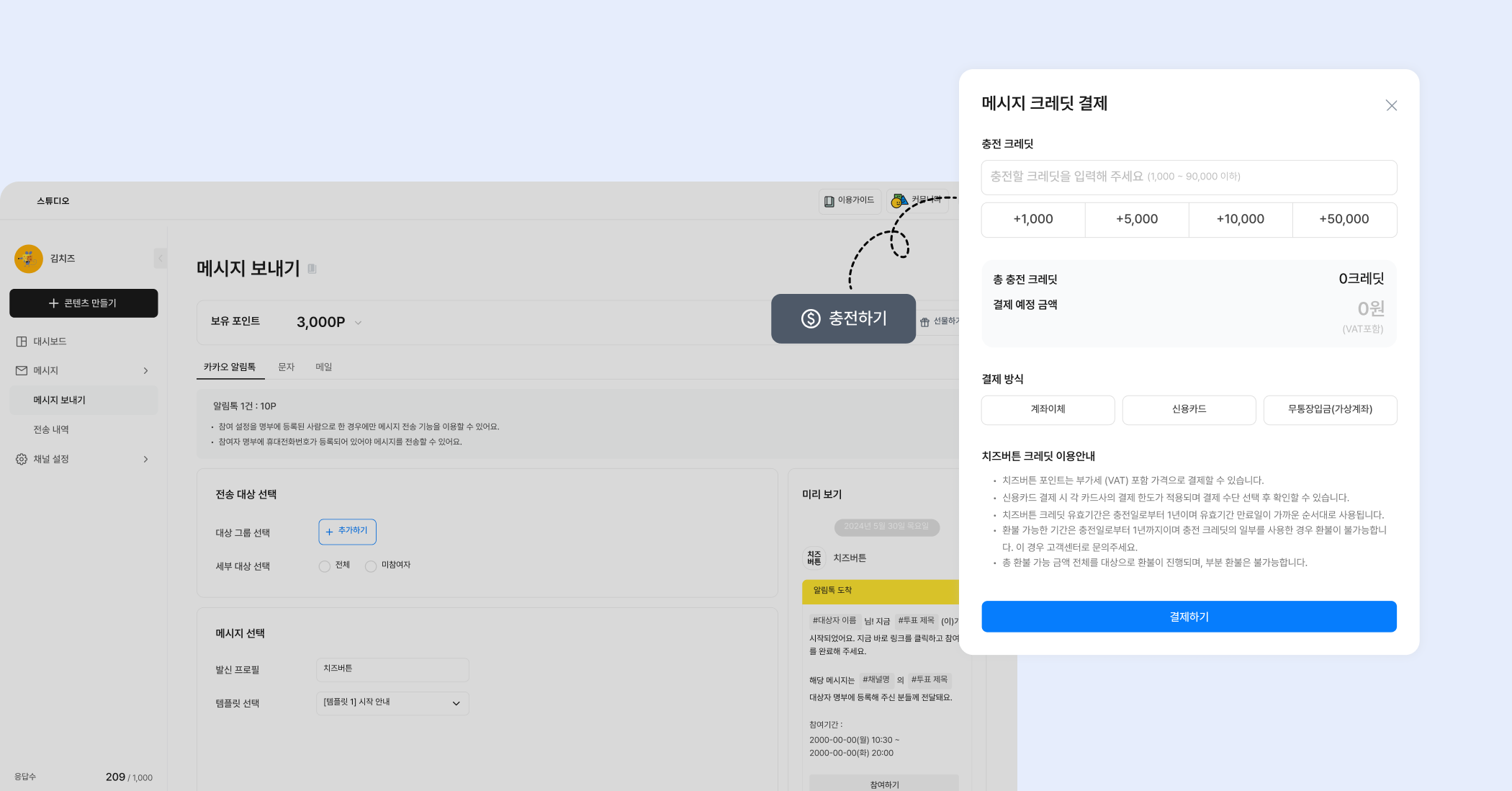Expand the 채널 설정 menu chevron
Screen dimensions: 1512x791
click(x=145, y=459)
